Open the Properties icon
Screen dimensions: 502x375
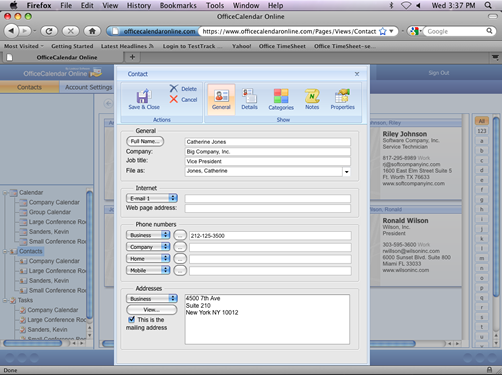(342, 96)
